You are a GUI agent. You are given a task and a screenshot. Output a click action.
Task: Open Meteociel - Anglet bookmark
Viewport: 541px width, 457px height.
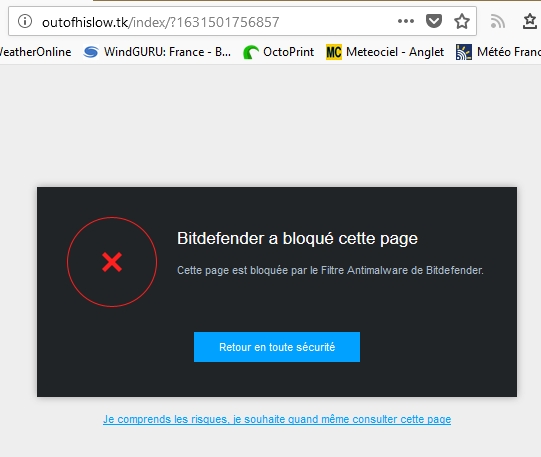(x=395, y=52)
